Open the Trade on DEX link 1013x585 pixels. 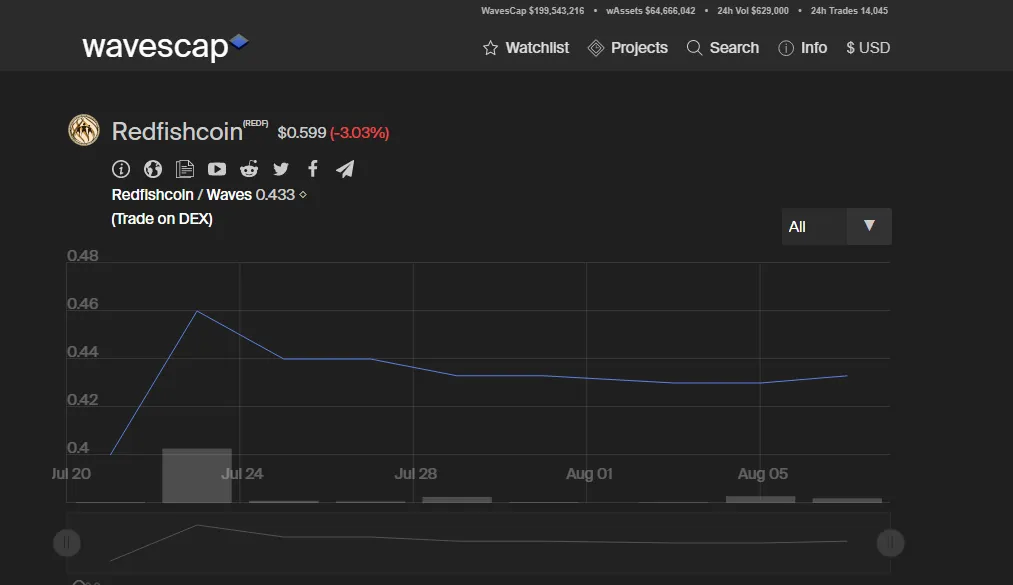pos(162,219)
